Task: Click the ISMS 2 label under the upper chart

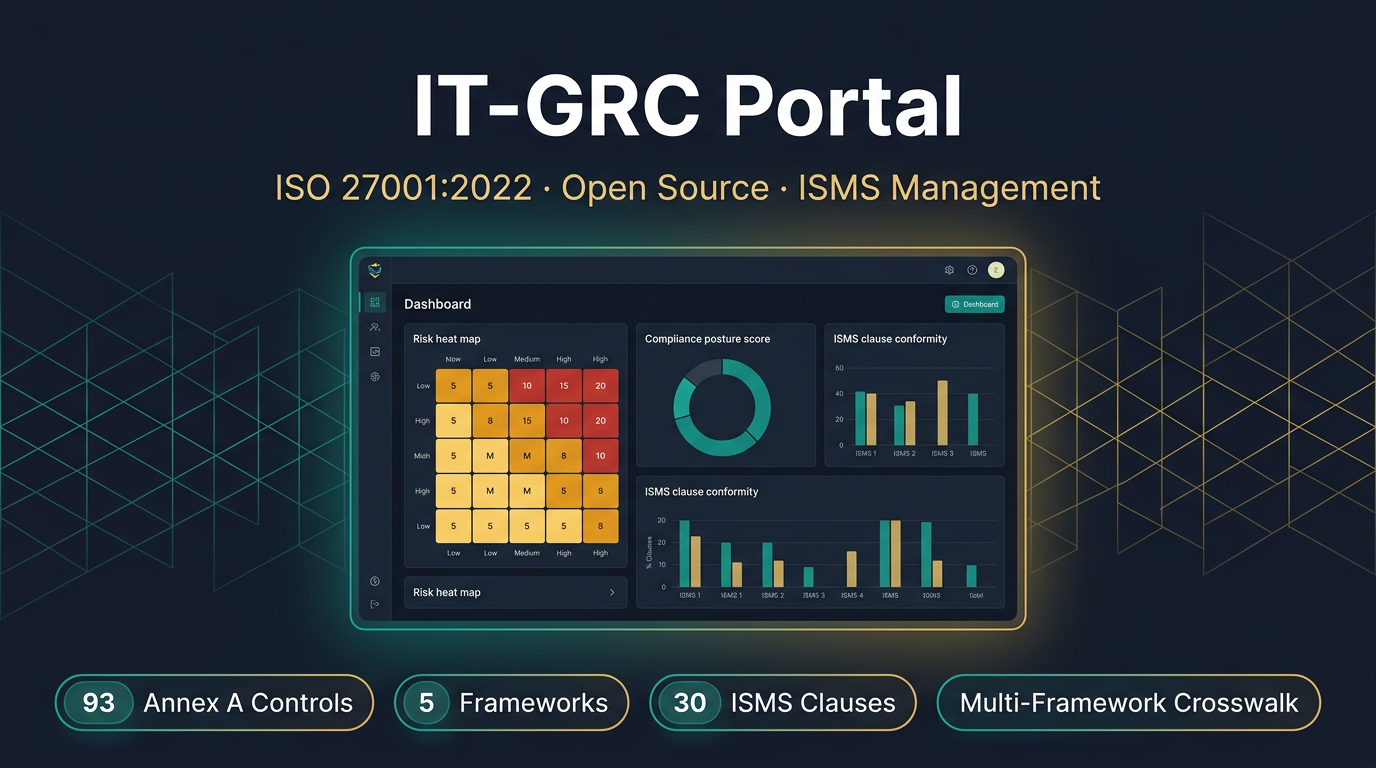Action: pos(904,454)
